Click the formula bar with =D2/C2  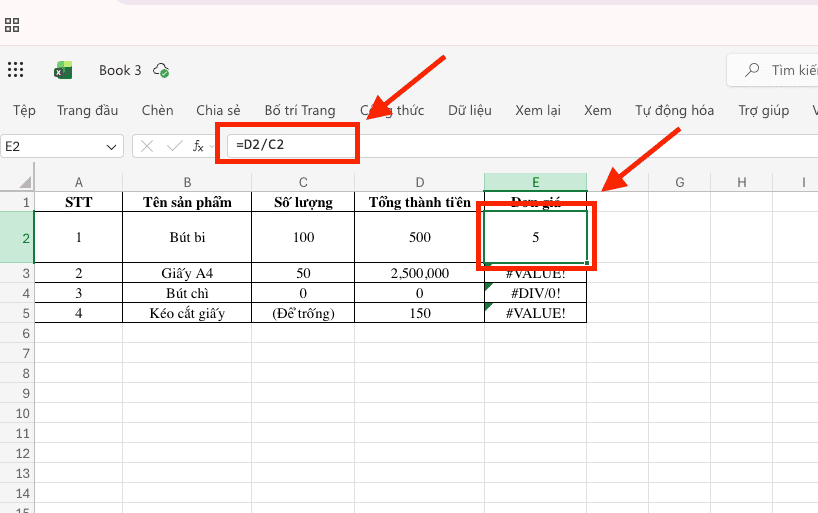522,146
